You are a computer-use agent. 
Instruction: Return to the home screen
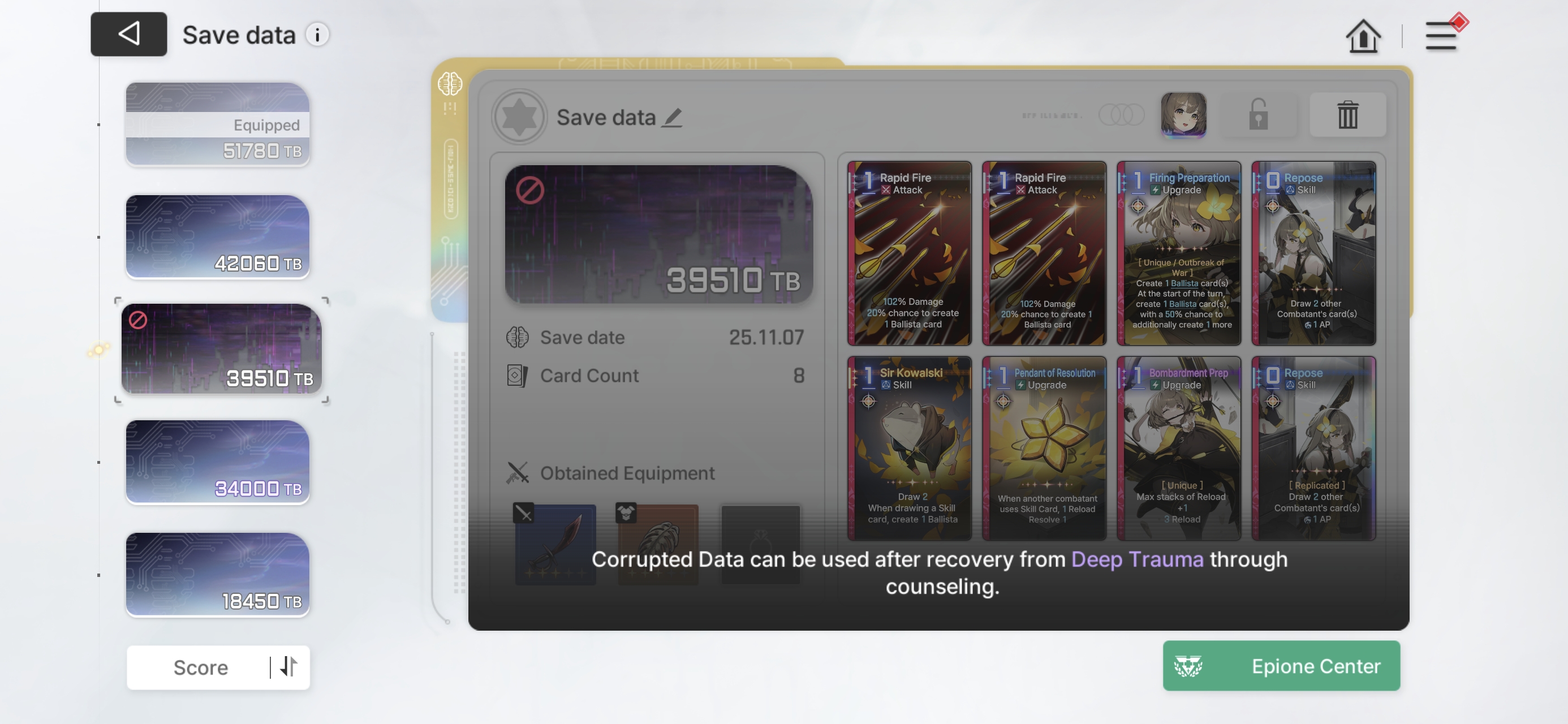1363,36
